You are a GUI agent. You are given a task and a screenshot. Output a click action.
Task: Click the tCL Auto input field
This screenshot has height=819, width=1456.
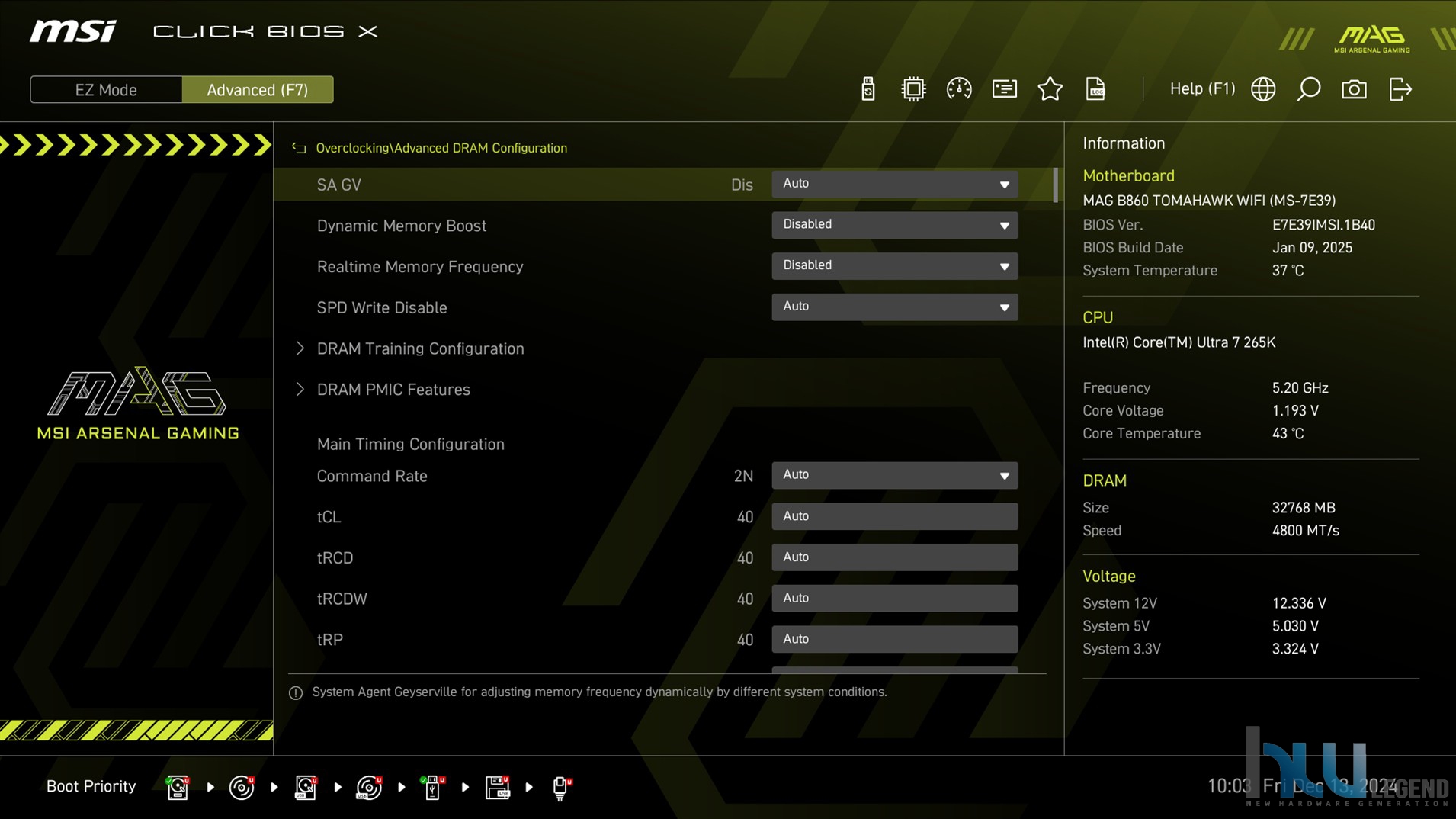coord(894,516)
